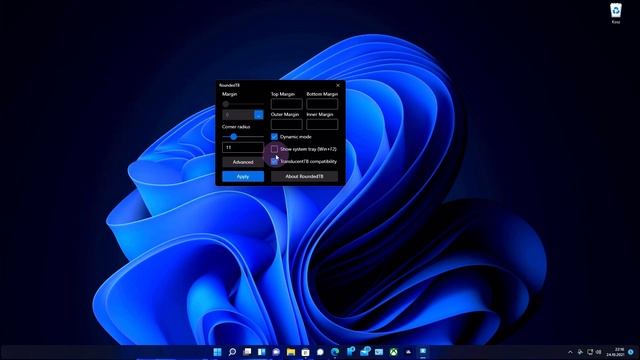Viewport: 640px width, 360px height.
Task: Click the Margin slider handle
Action: point(226,104)
